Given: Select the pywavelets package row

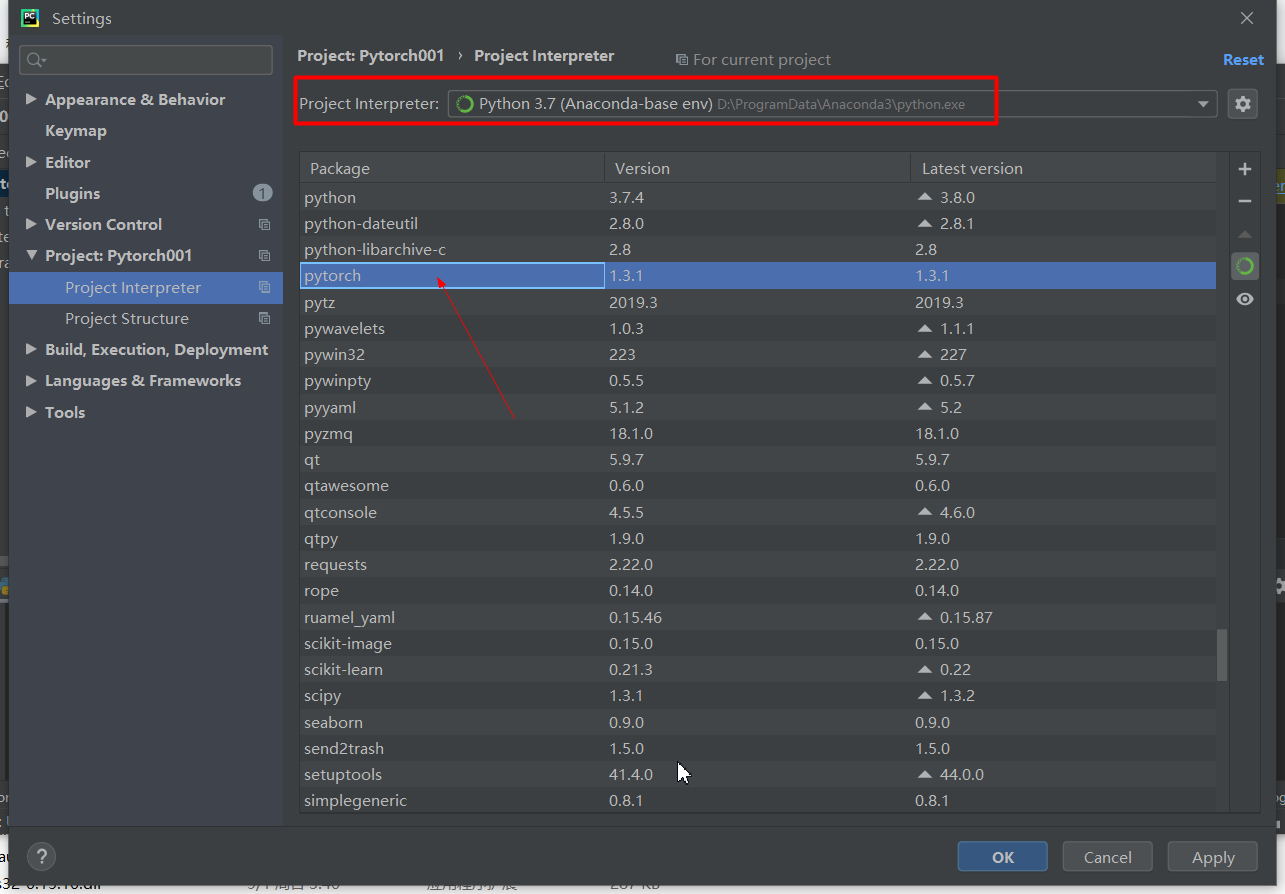Looking at the screenshot, I should [758, 328].
